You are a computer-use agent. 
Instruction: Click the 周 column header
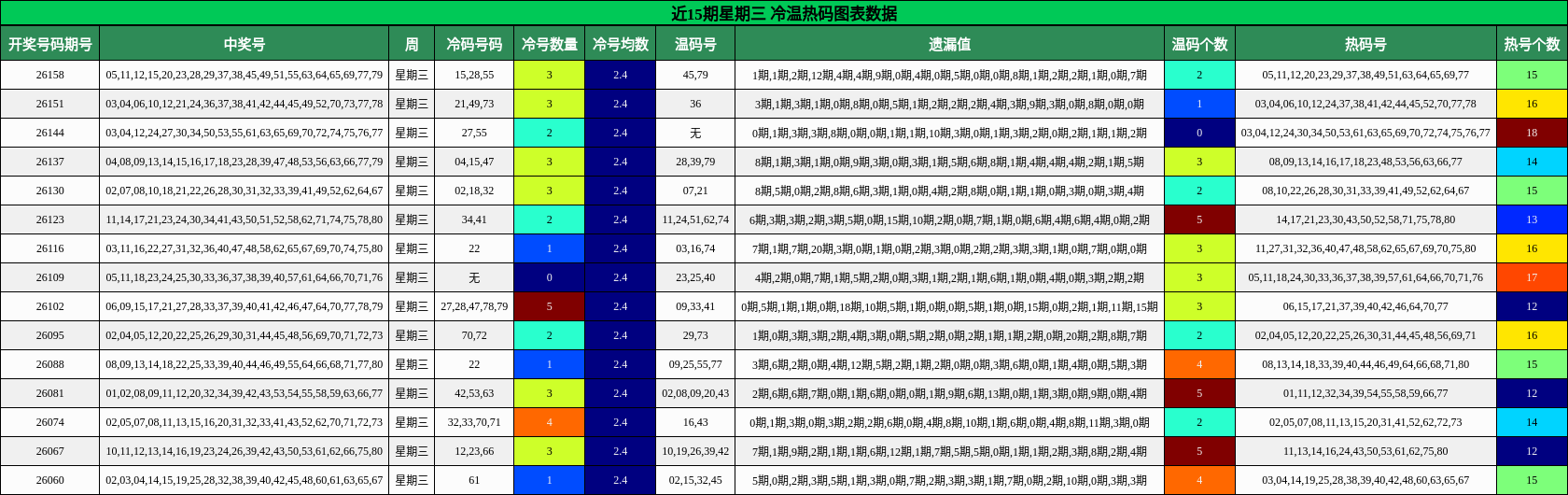(x=412, y=44)
